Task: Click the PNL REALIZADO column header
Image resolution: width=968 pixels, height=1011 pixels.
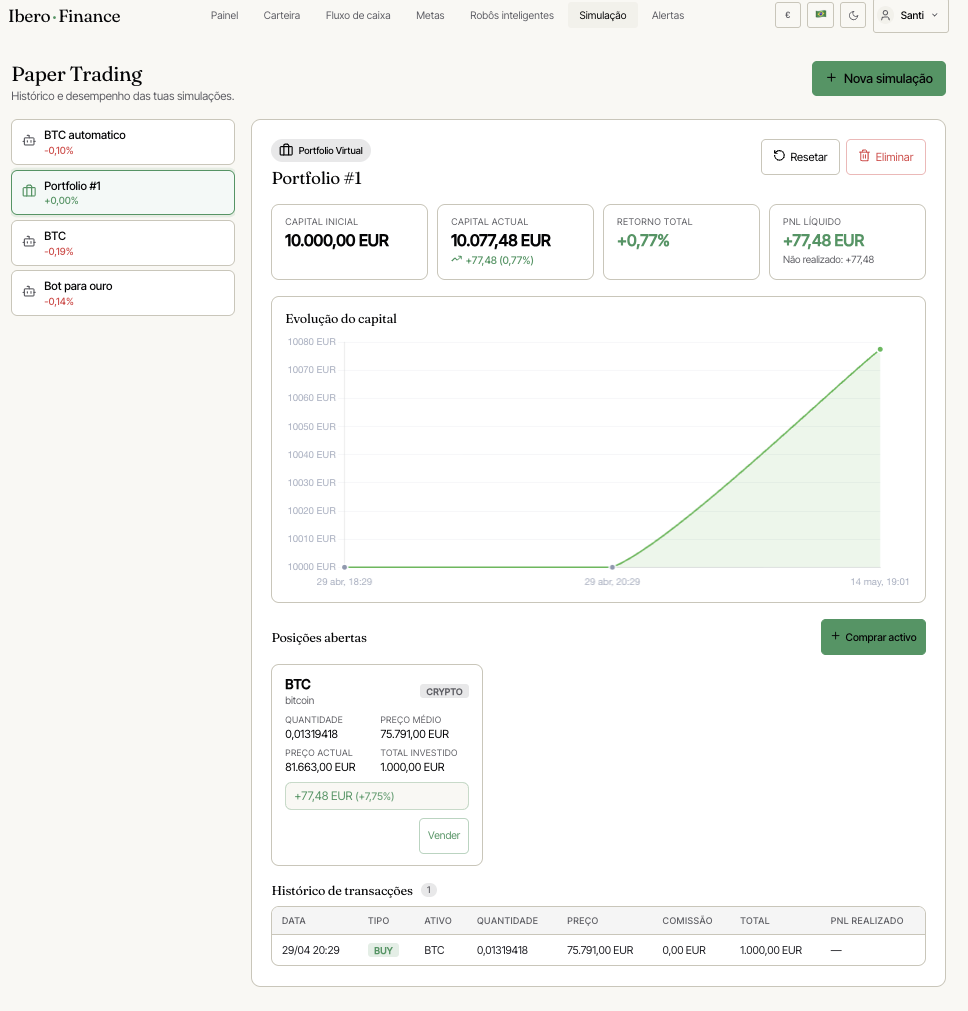Action: point(867,921)
